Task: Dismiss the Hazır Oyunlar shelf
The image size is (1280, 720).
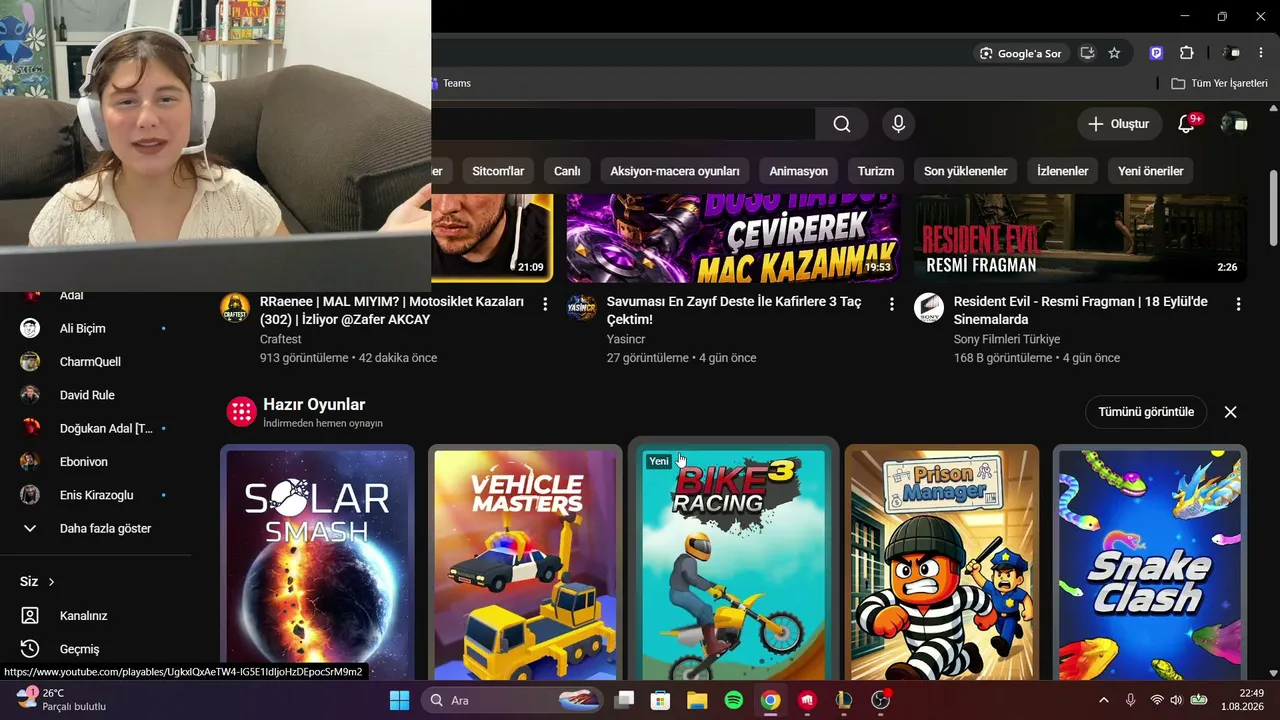Action: (1231, 412)
